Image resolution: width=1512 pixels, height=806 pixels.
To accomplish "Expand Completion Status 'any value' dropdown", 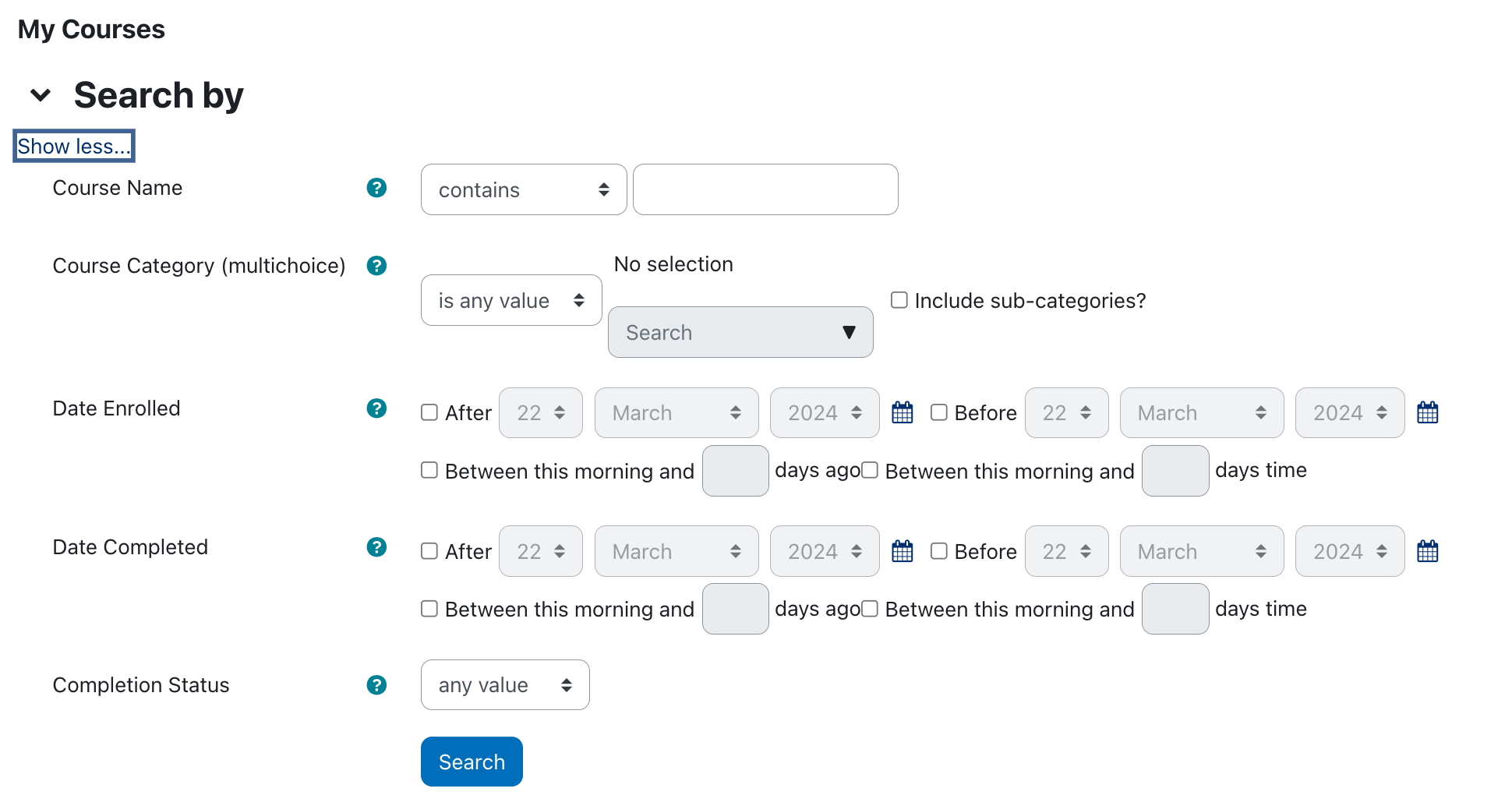I will click(505, 685).
